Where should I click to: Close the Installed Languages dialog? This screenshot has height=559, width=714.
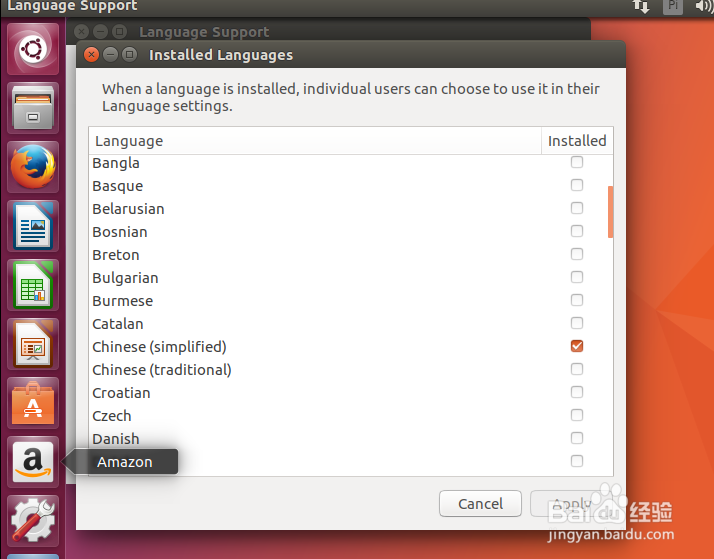click(92, 55)
